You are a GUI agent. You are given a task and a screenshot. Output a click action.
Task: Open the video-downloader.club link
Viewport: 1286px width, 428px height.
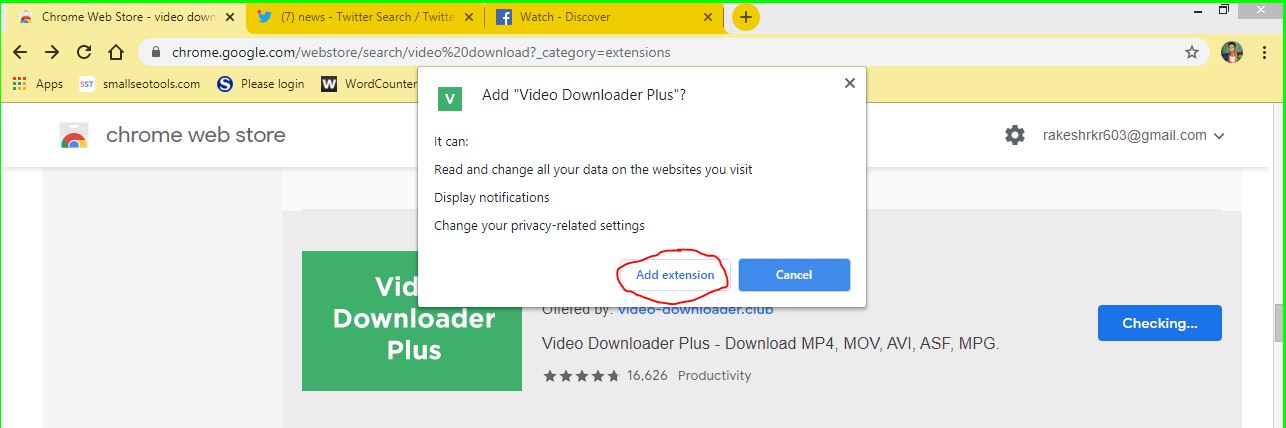[x=695, y=309]
